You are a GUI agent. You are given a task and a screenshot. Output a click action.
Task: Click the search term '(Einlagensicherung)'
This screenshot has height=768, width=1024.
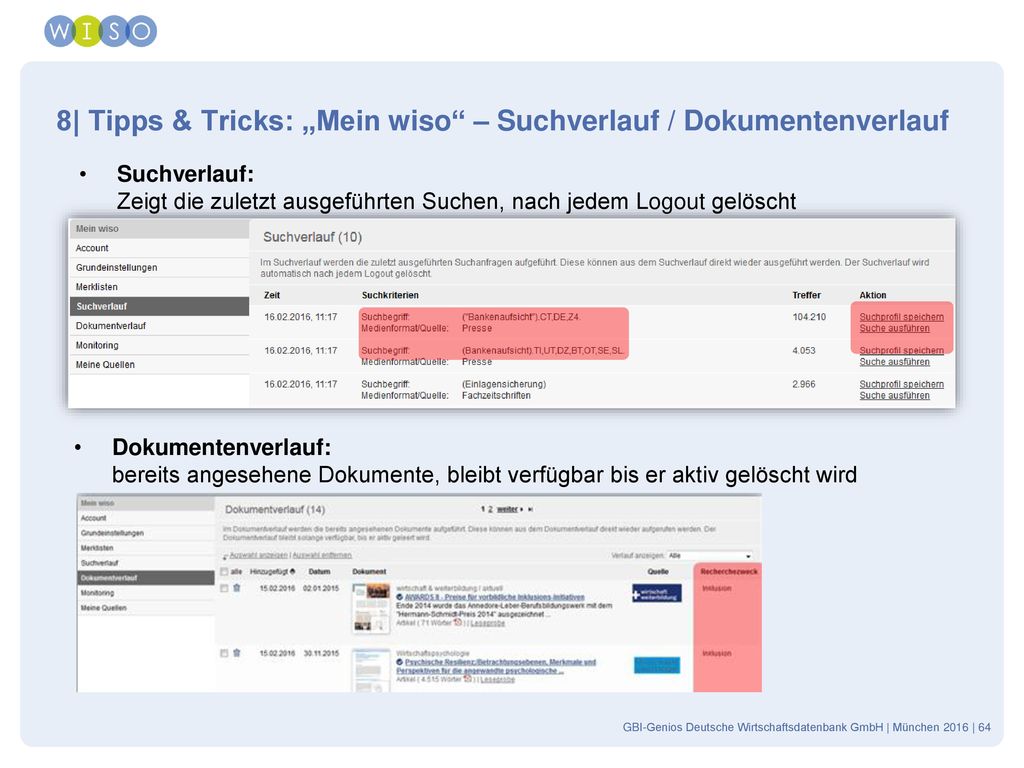click(504, 384)
